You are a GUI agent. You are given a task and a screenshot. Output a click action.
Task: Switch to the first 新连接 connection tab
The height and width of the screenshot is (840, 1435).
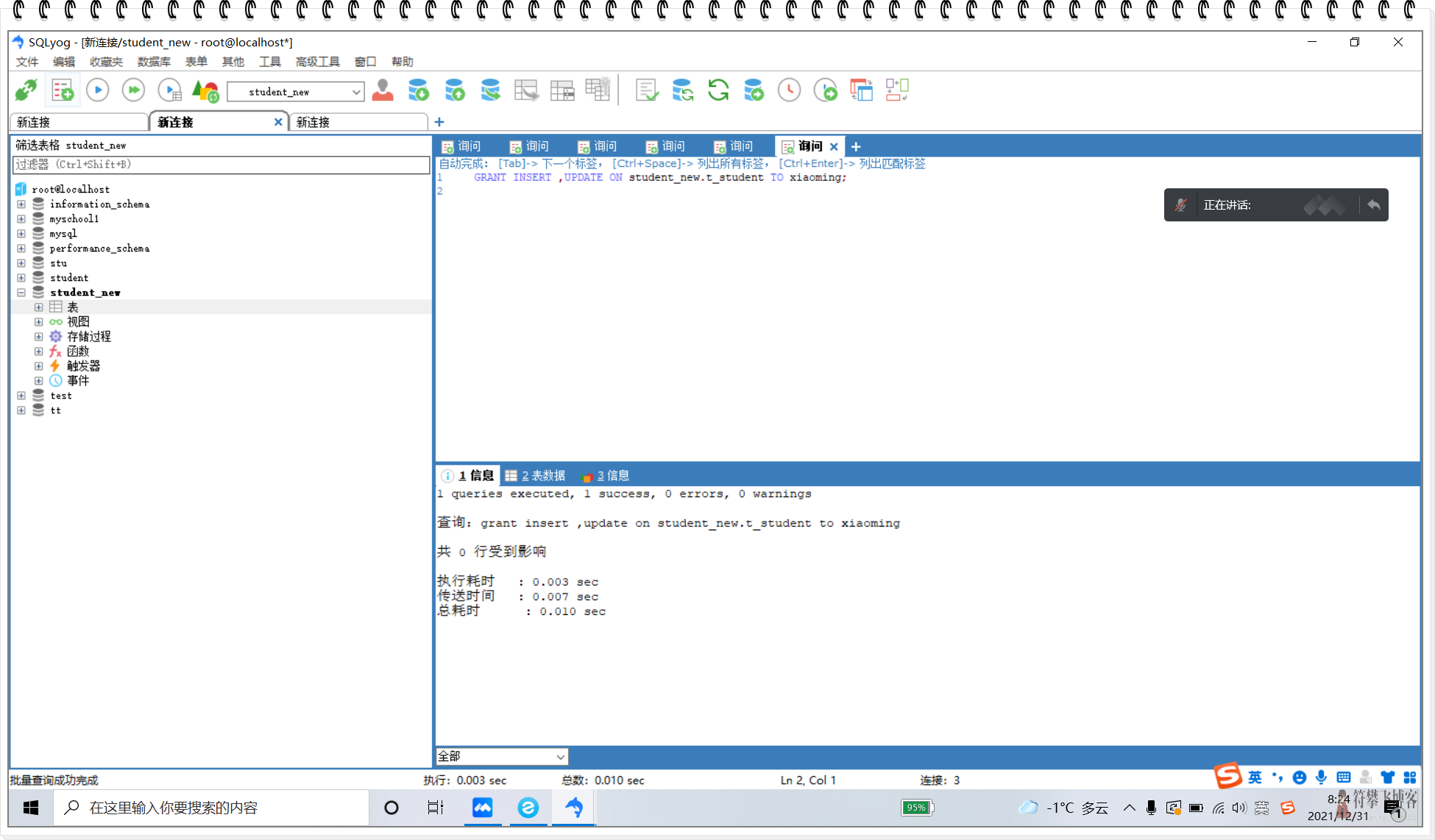click(79, 122)
